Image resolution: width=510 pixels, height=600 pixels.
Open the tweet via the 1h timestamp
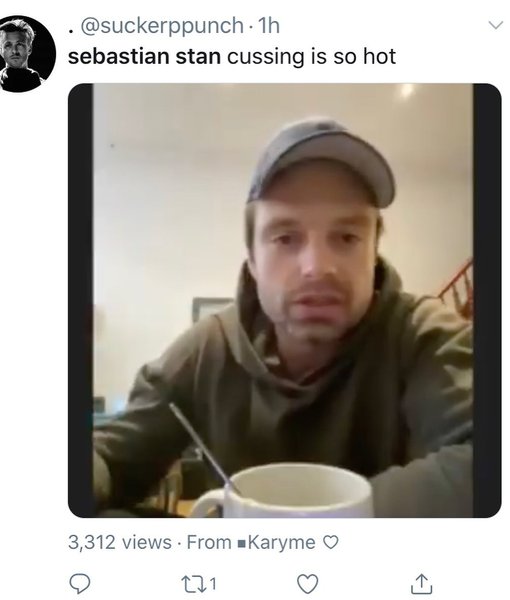pyautogui.click(x=269, y=26)
